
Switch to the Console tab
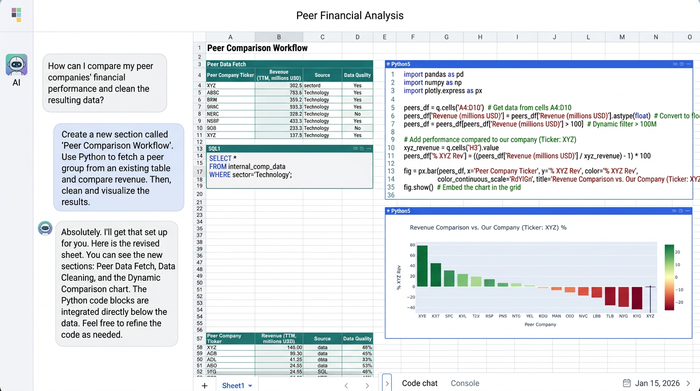click(x=465, y=383)
